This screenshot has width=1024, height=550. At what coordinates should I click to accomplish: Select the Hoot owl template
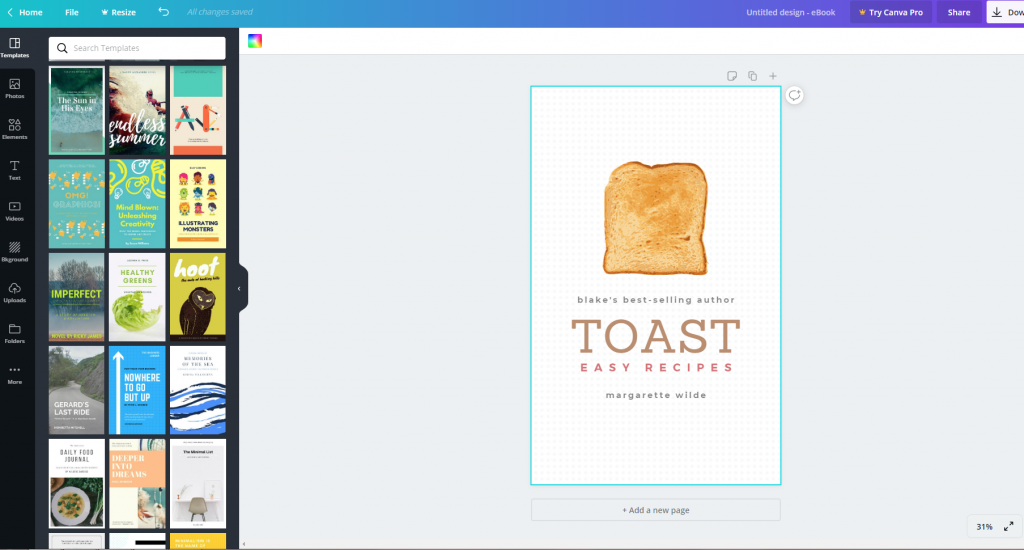point(198,297)
